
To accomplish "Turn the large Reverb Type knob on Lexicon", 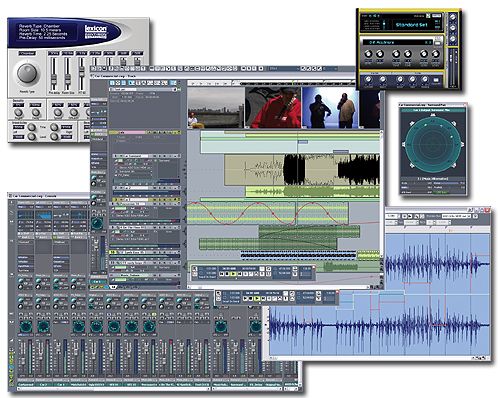I will [x=27, y=73].
